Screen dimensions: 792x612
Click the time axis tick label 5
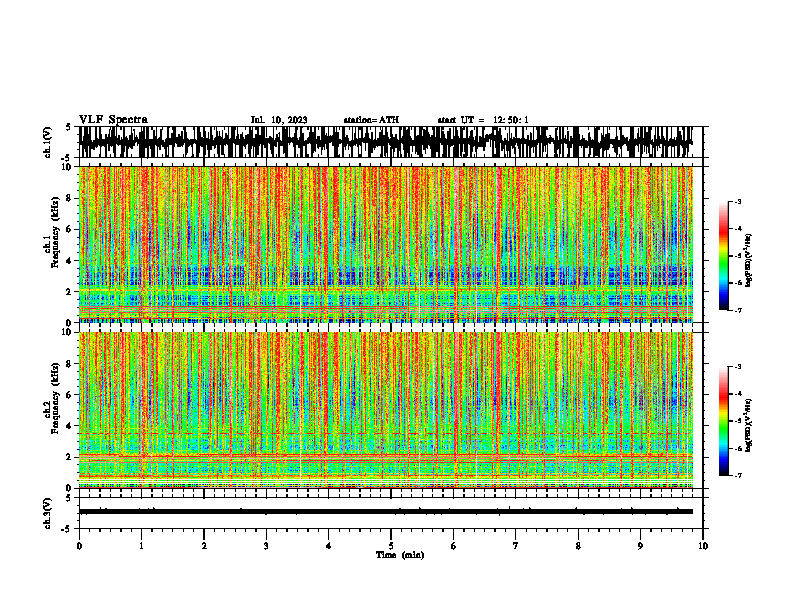click(x=391, y=546)
